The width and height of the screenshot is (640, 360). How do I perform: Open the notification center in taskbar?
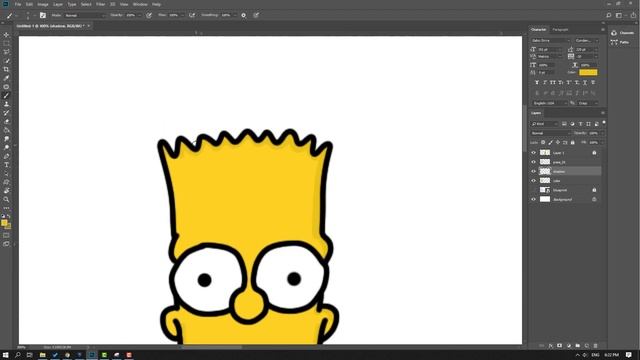click(629, 355)
